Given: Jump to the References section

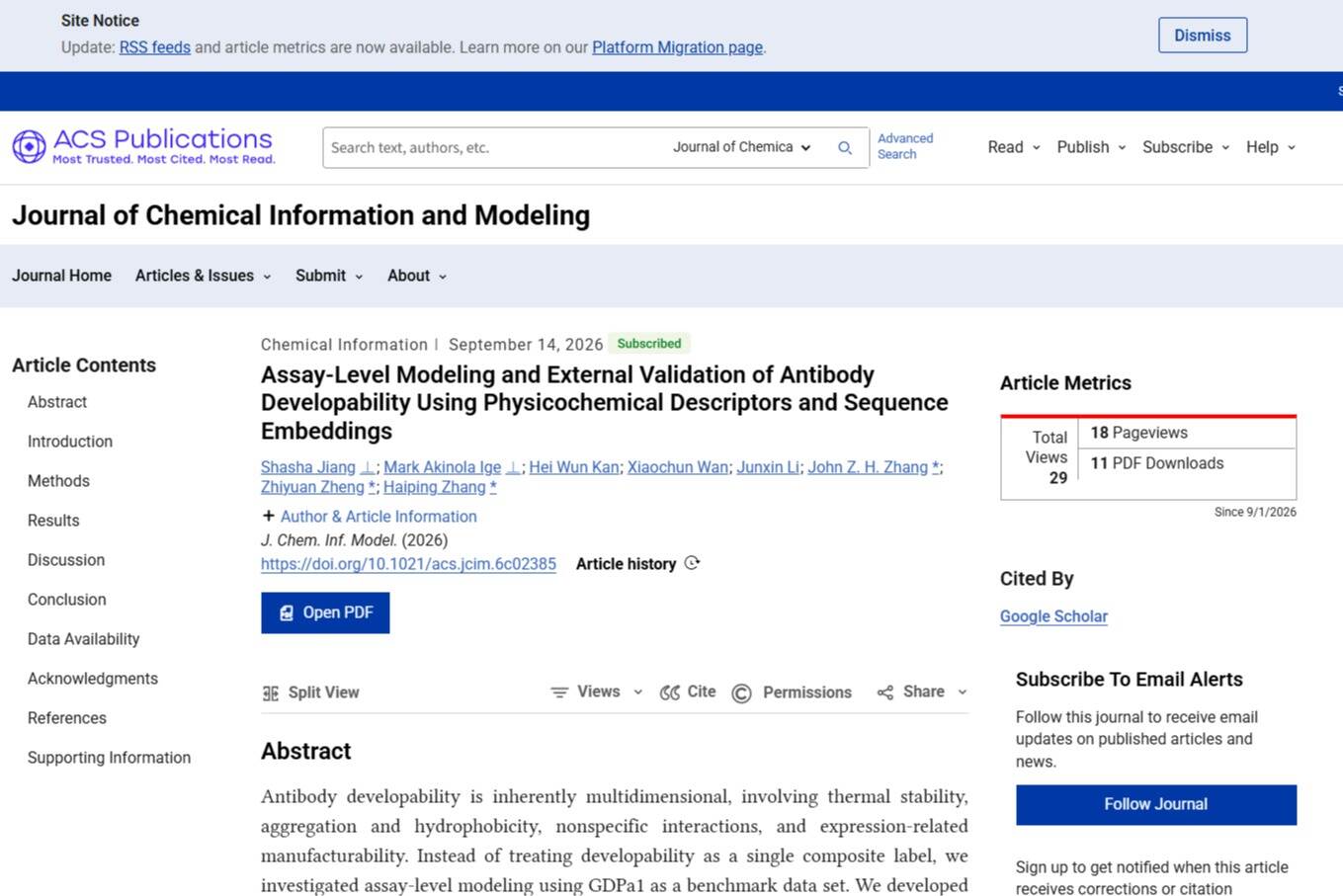Looking at the screenshot, I should coord(67,718).
